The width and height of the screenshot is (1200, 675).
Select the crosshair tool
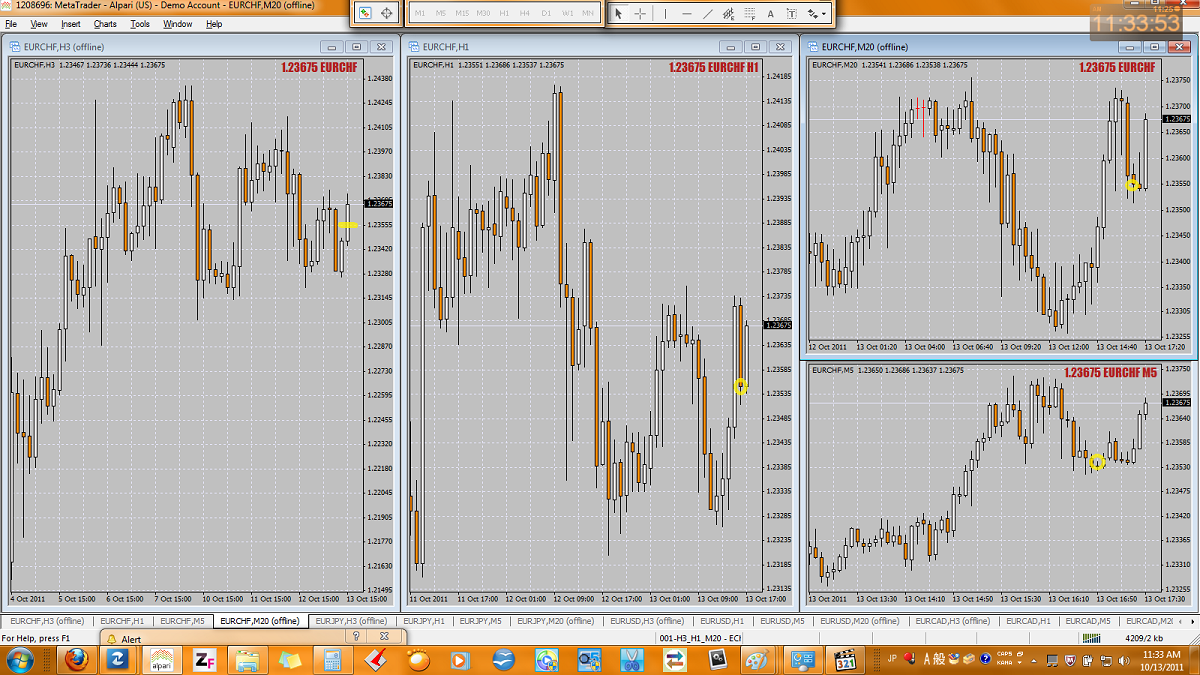point(640,13)
